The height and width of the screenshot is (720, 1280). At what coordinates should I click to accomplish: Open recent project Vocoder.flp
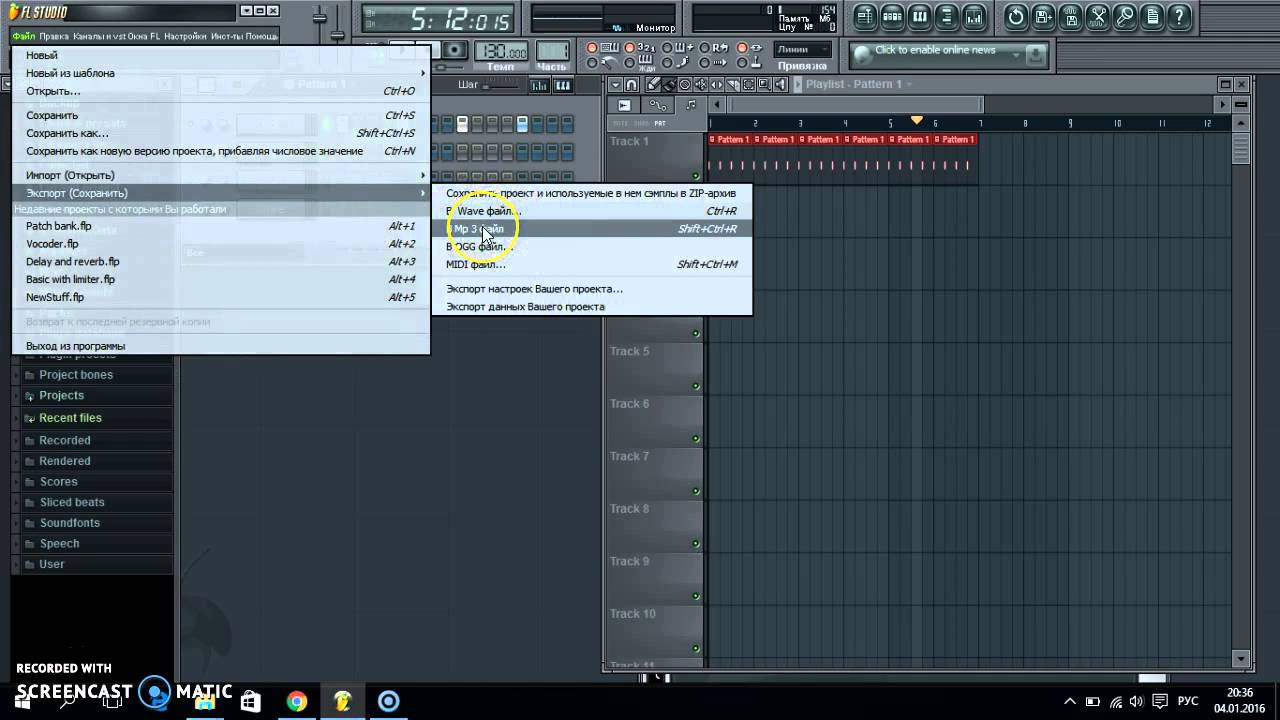pos(221,244)
